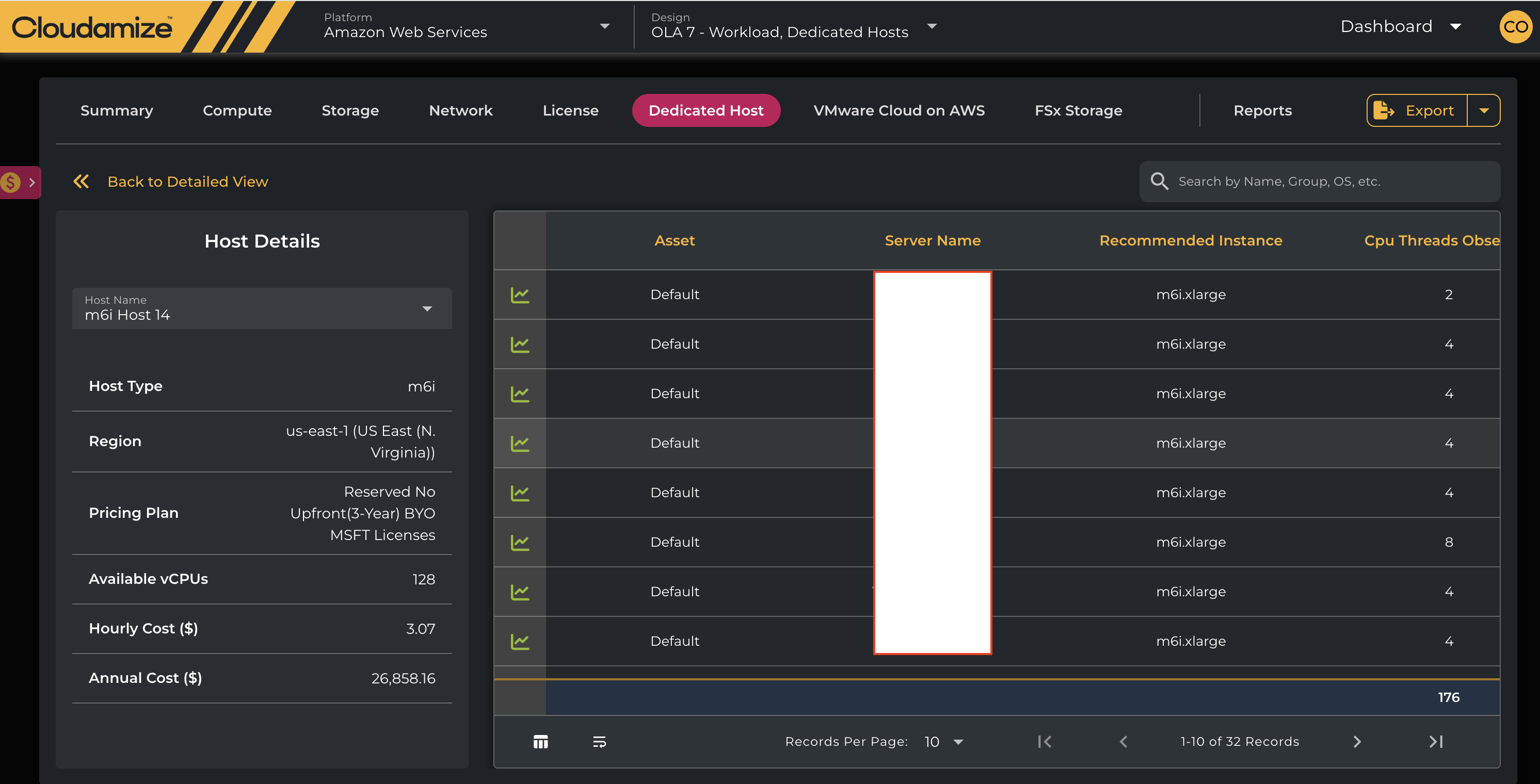Viewport: 1540px width, 784px height.
Task: Open the Platform Amazon Web Services dropdown
Action: [468, 26]
